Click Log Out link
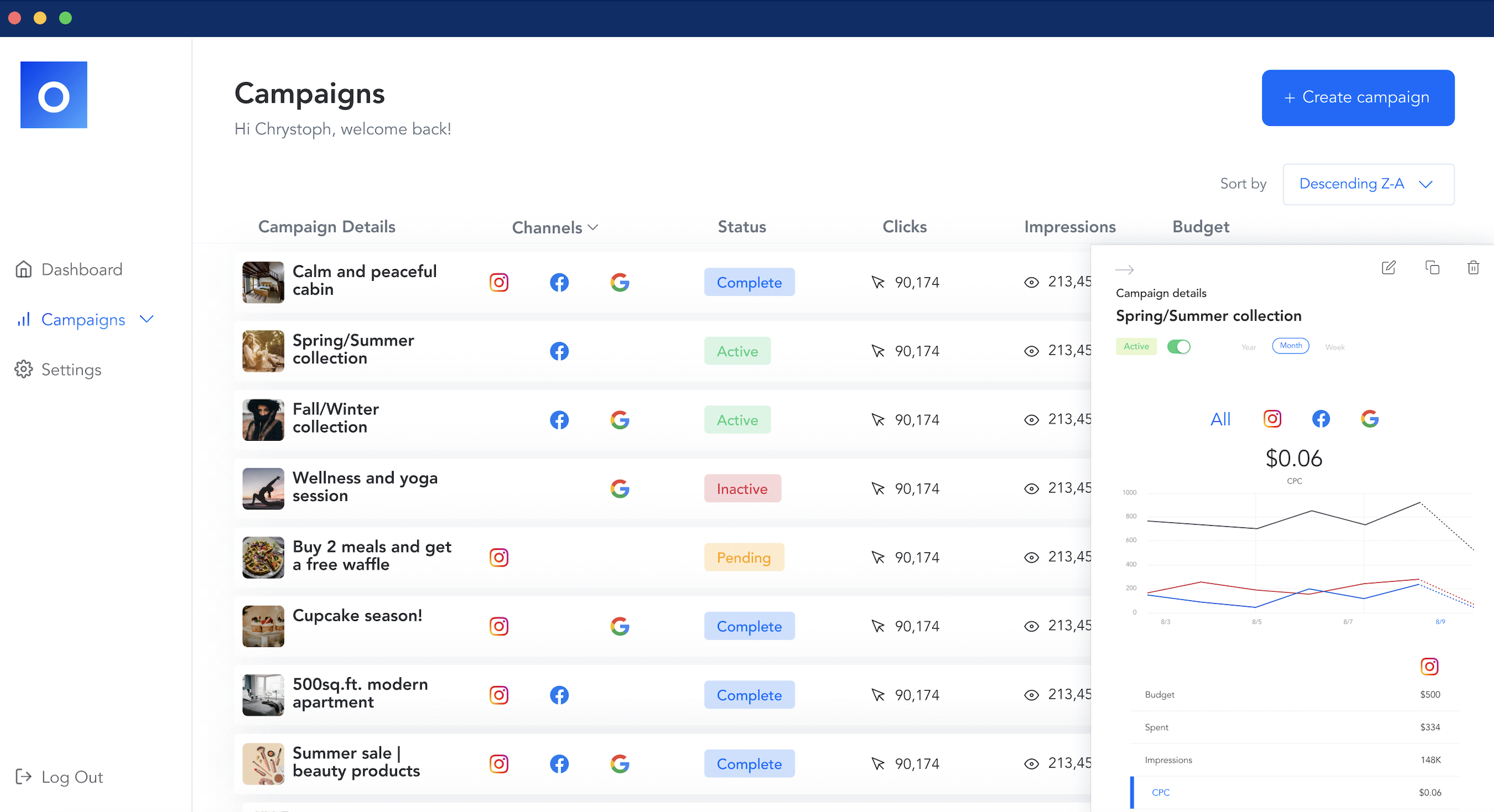The width and height of the screenshot is (1494, 812). (72, 777)
